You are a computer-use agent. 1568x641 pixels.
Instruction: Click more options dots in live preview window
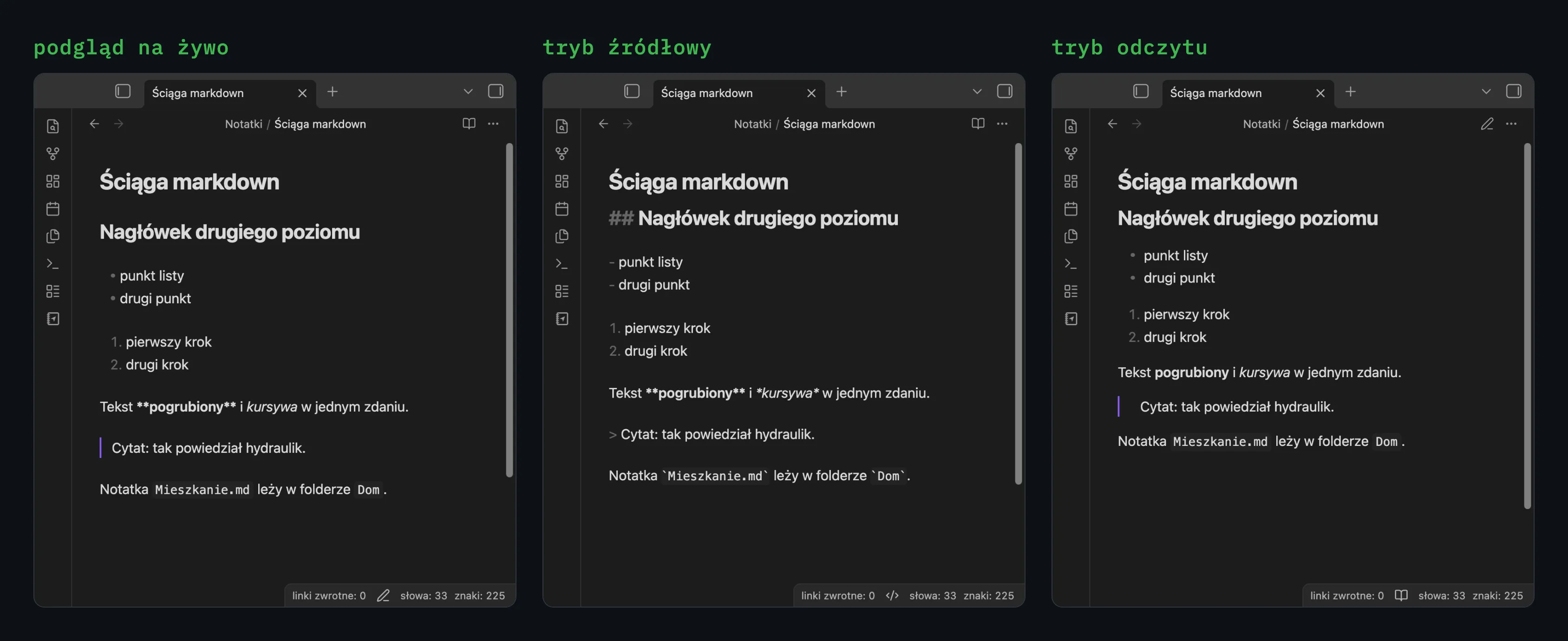493,124
